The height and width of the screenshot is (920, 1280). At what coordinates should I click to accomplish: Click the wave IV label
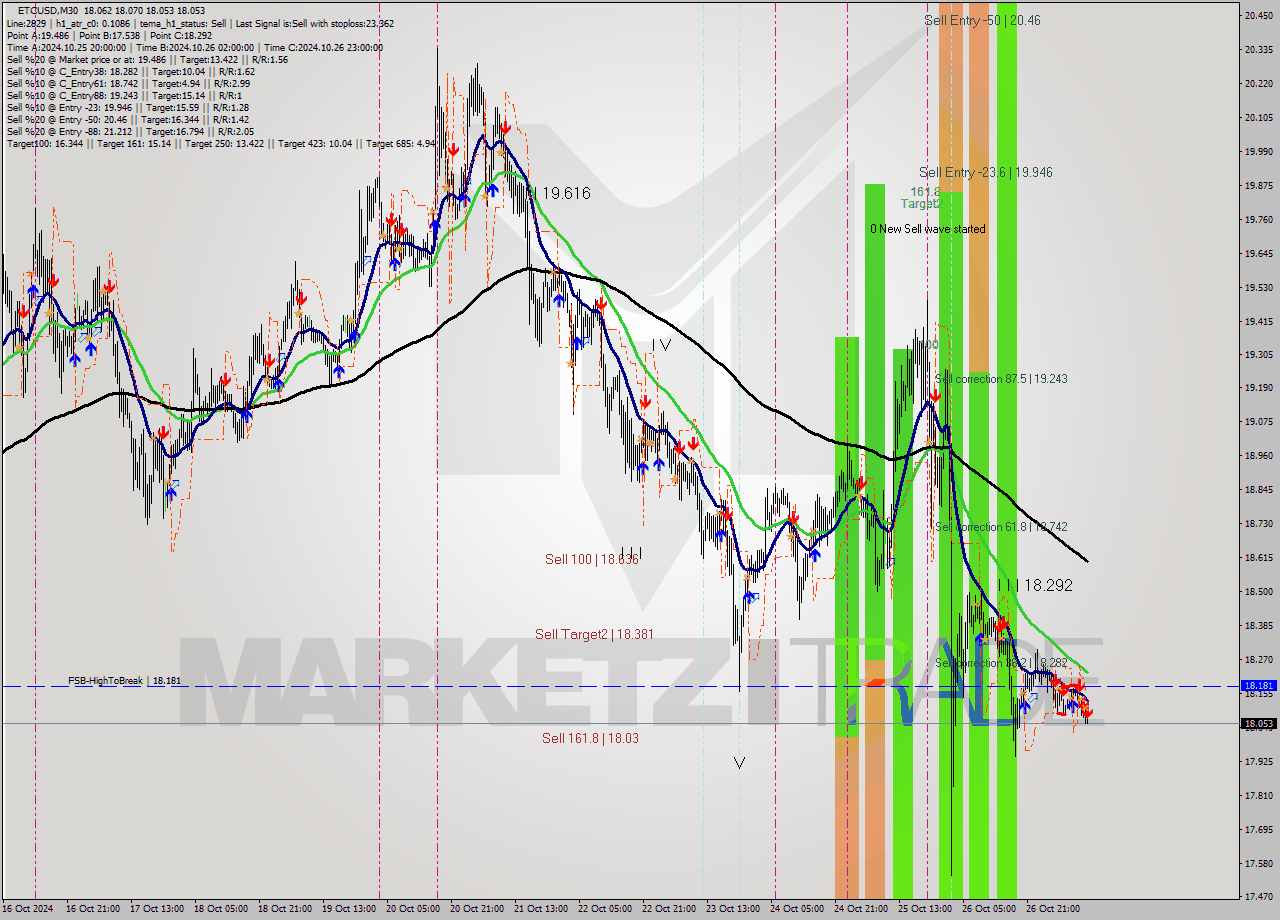661,345
